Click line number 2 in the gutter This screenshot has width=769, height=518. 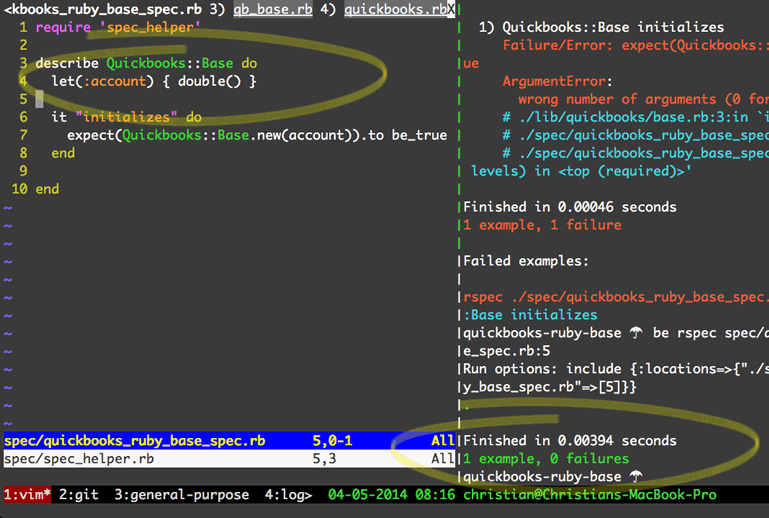pyautogui.click(x=23, y=45)
